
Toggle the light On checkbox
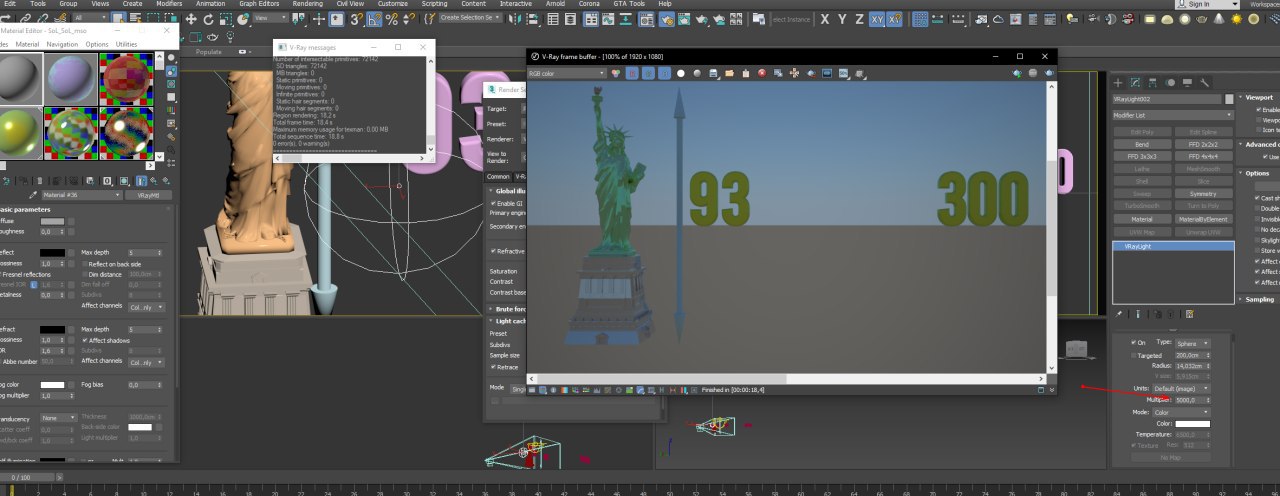tap(1133, 342)
